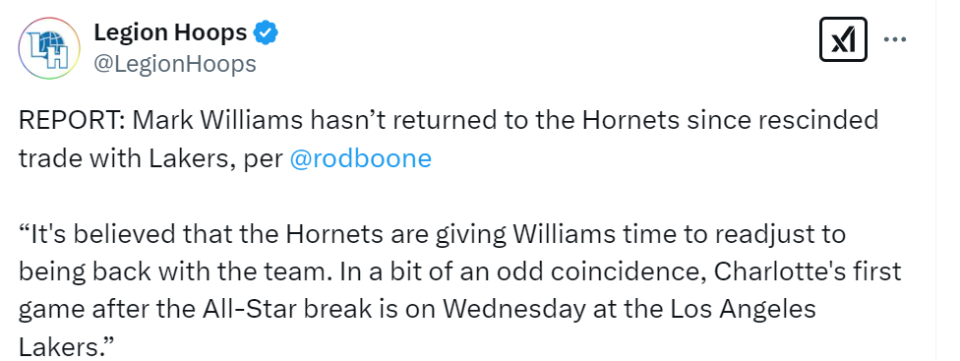Click the word REPORT starting the tweet

[x=70, y=121]
